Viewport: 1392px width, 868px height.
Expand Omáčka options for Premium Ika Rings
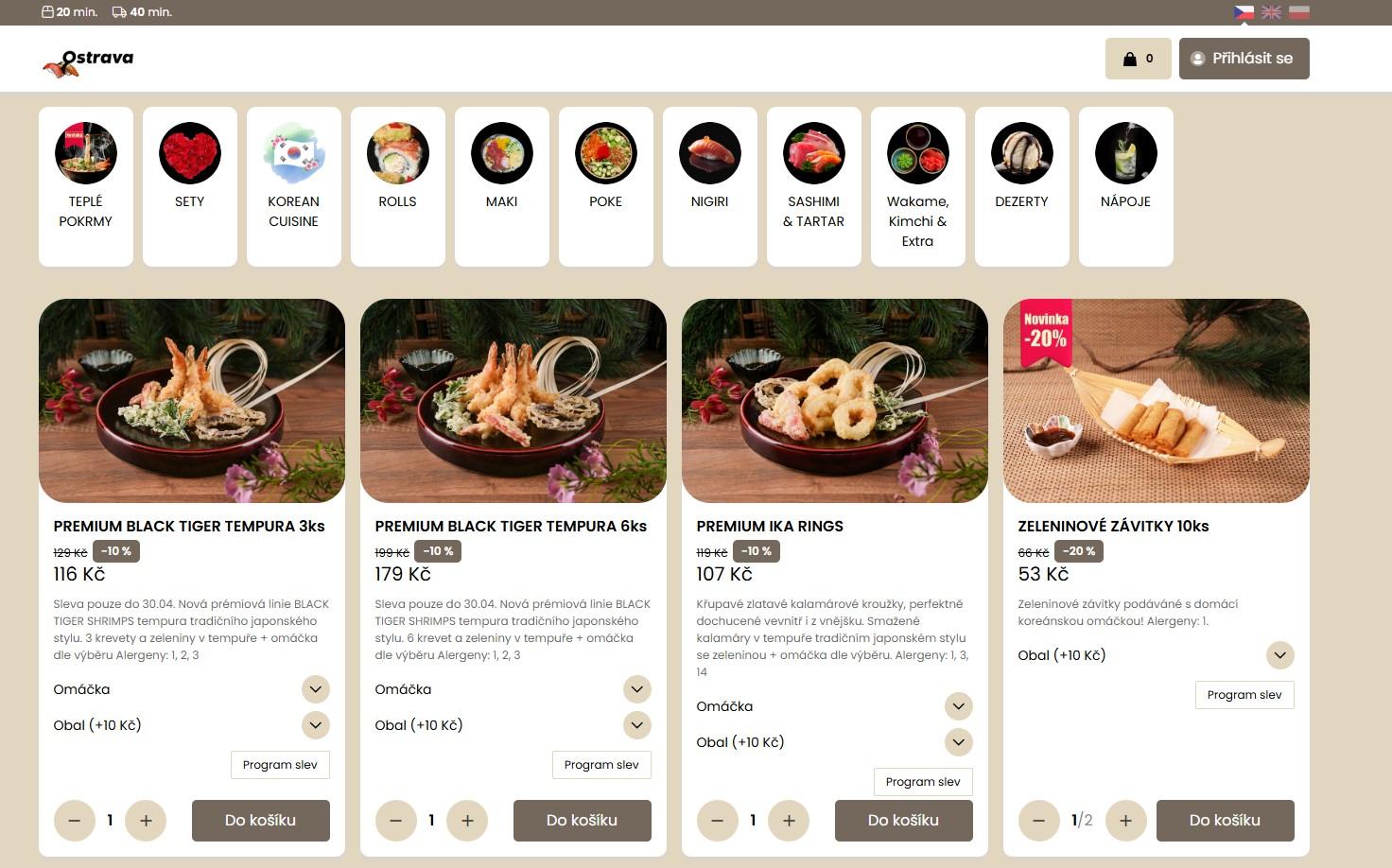pos(959,706)
